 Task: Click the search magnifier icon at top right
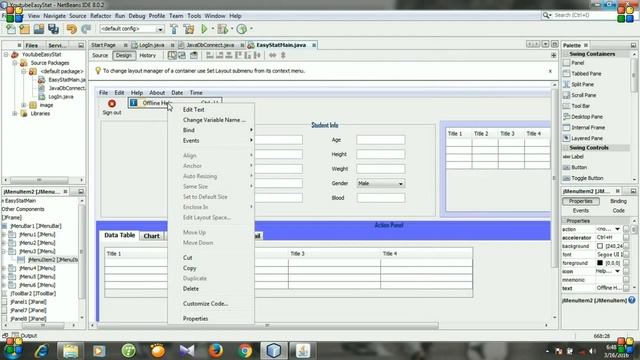click(546, 16)
